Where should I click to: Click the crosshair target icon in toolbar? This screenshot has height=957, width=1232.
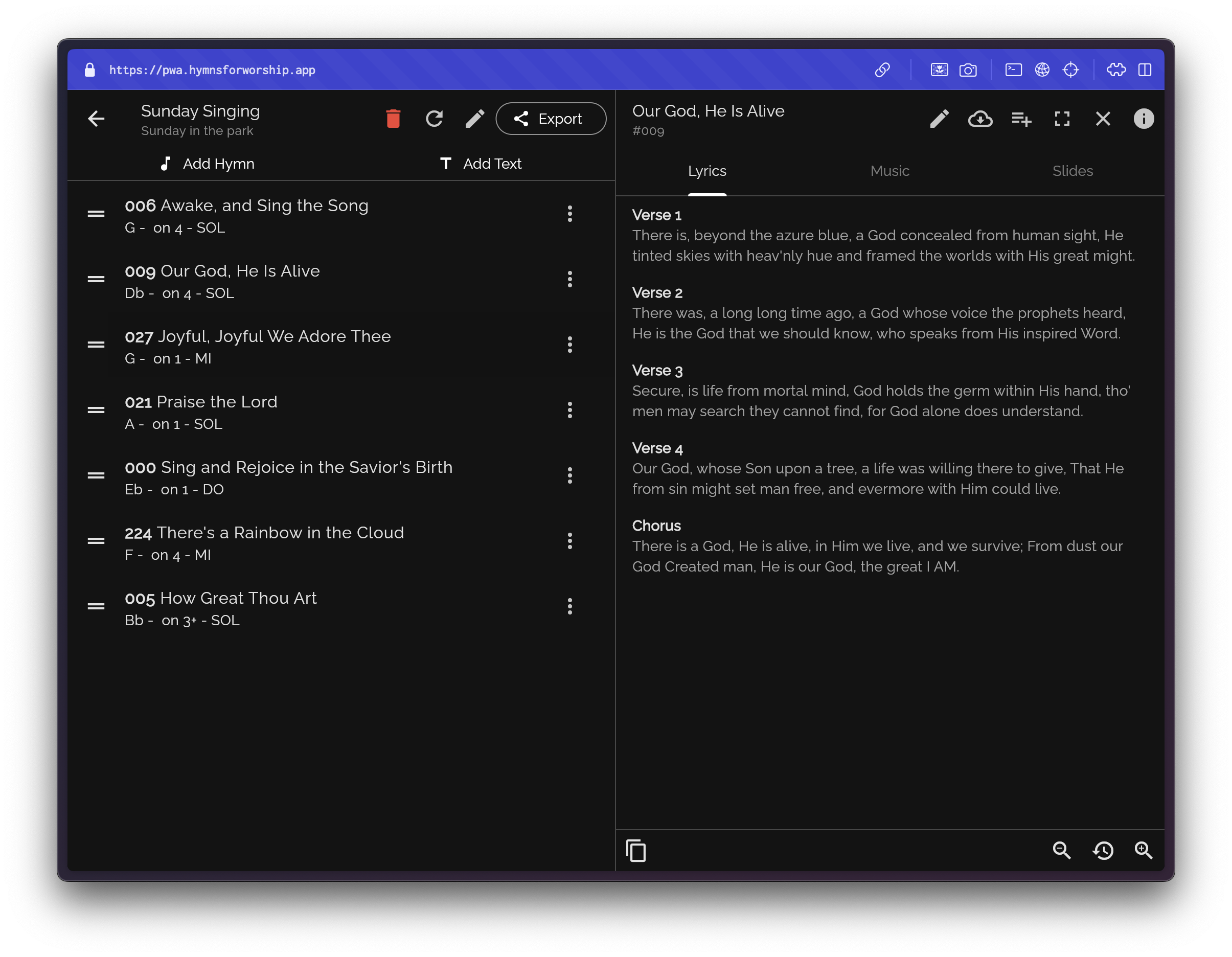(x=1070, y=70)
